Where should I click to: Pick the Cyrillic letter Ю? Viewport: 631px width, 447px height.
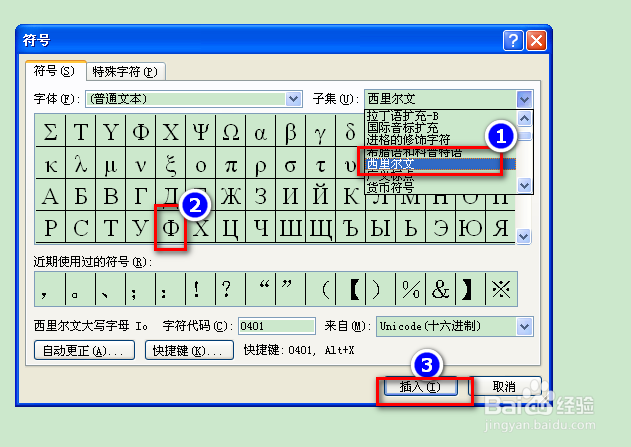point(470,227)
